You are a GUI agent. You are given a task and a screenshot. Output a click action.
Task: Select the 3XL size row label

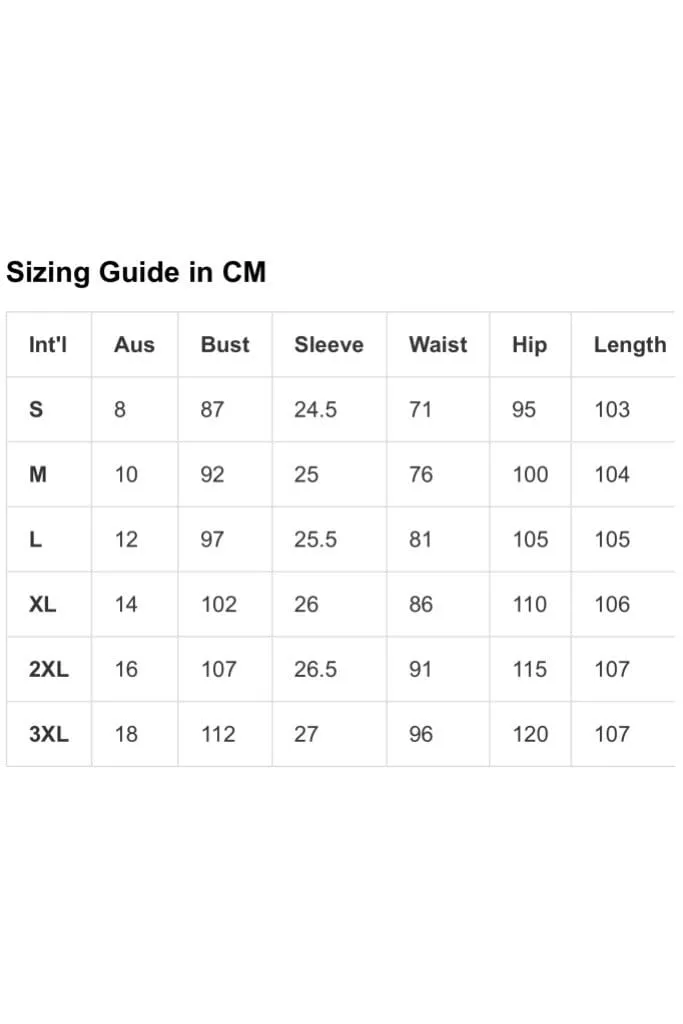click(x=49, y=734)
